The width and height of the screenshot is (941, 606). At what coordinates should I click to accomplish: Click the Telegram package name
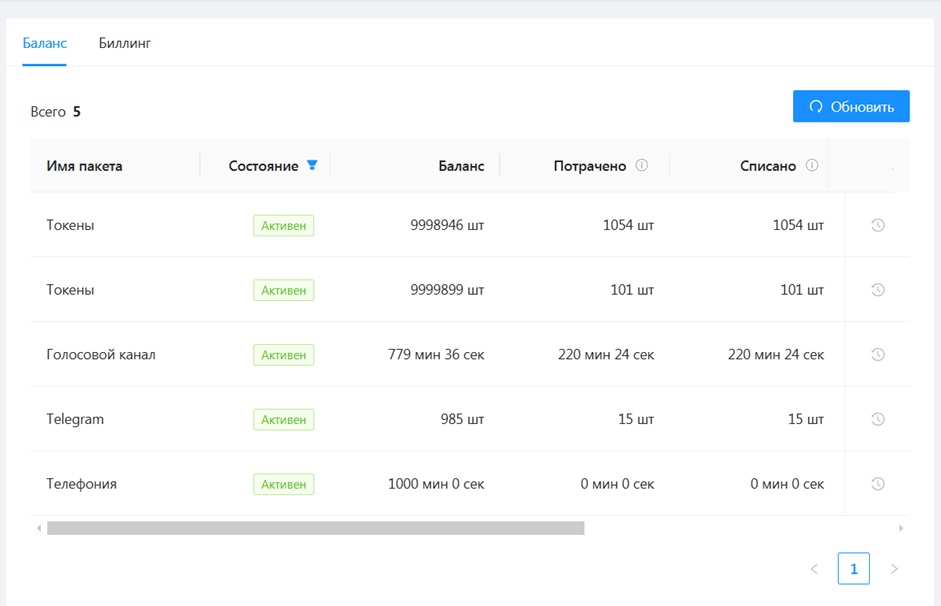pyautogui.click(x=75, y=419)
